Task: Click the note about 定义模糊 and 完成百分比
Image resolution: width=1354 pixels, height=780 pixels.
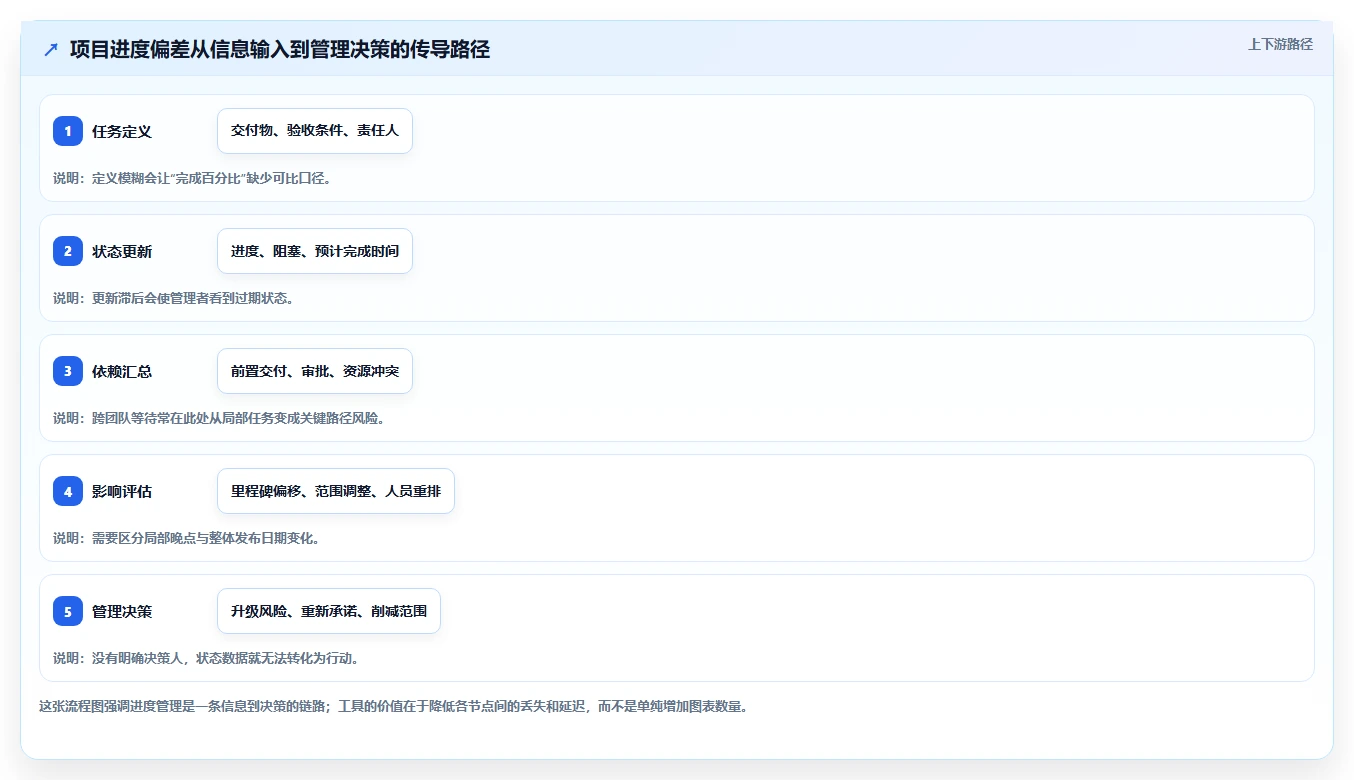Action: click(x=192, y=178)
